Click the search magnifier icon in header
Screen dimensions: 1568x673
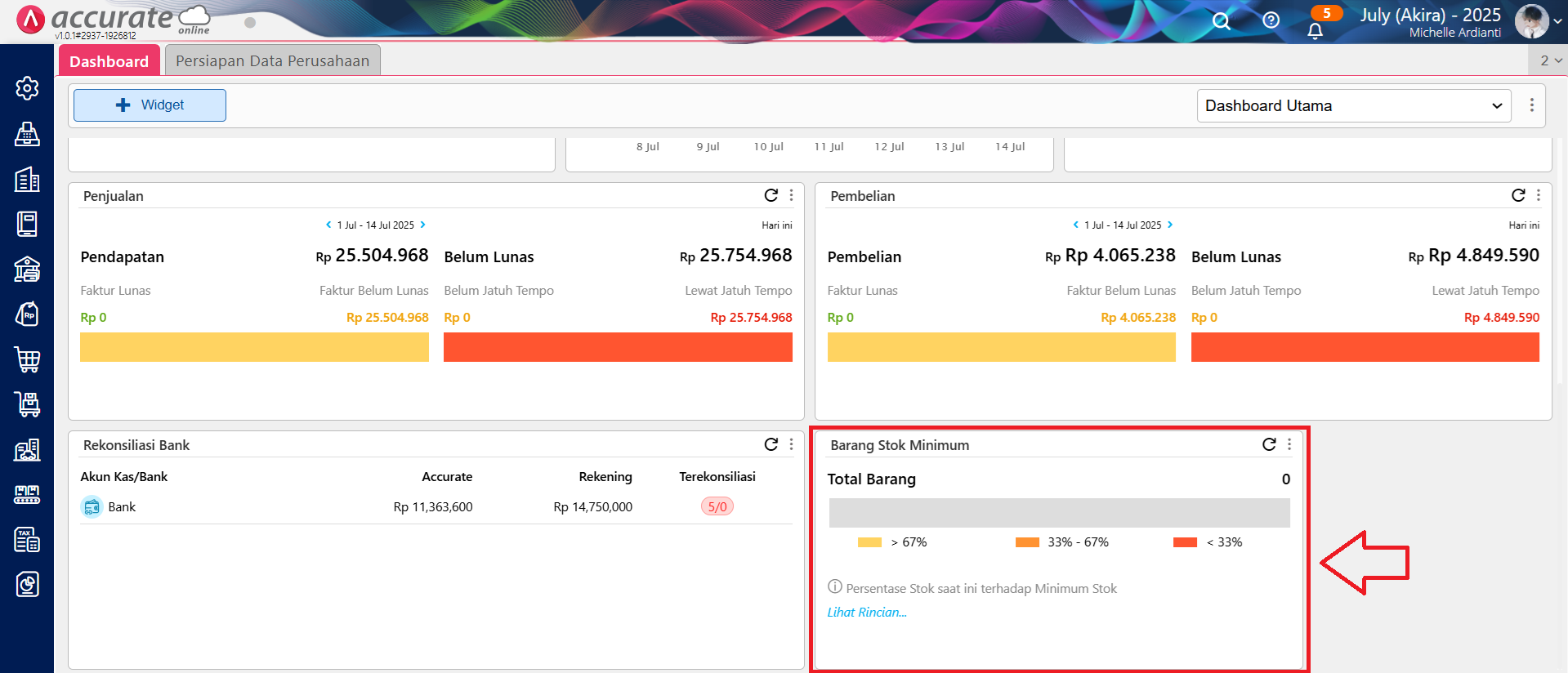pyautogui.click(x=1221, y=20)
